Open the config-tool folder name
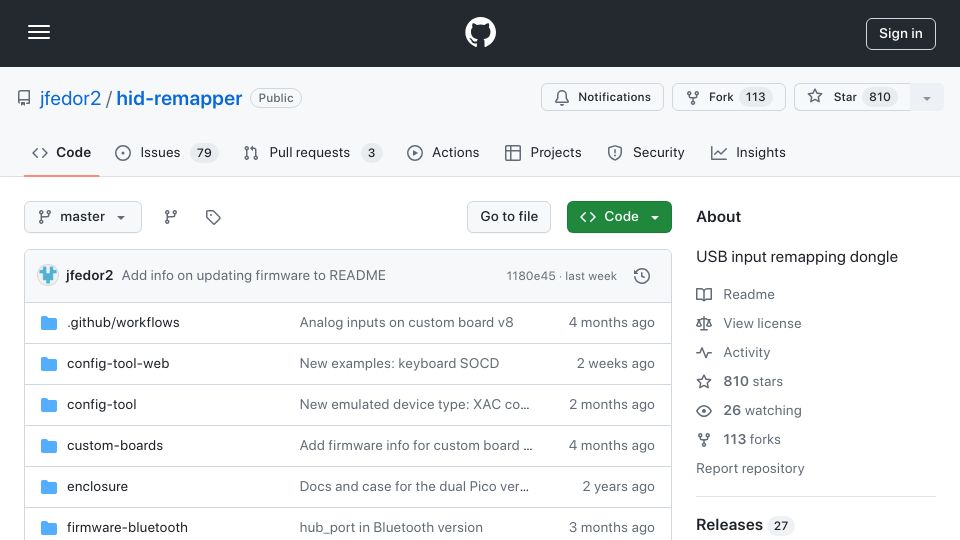This screenshot has width=960, height=540. [x=102, y=405]
